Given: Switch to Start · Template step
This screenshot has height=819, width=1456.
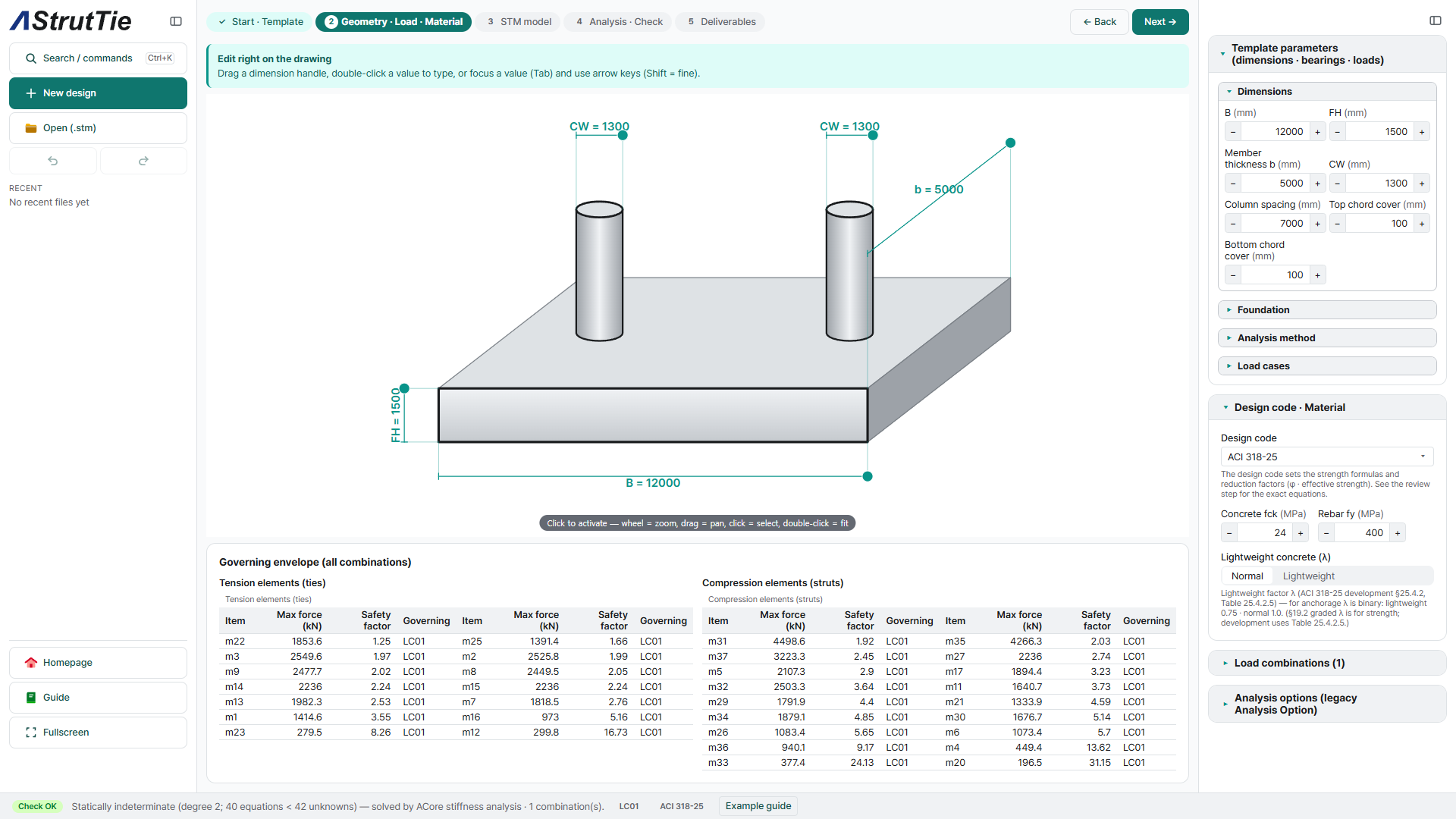Looking at the screenshot, I should [x=260, y=22].
